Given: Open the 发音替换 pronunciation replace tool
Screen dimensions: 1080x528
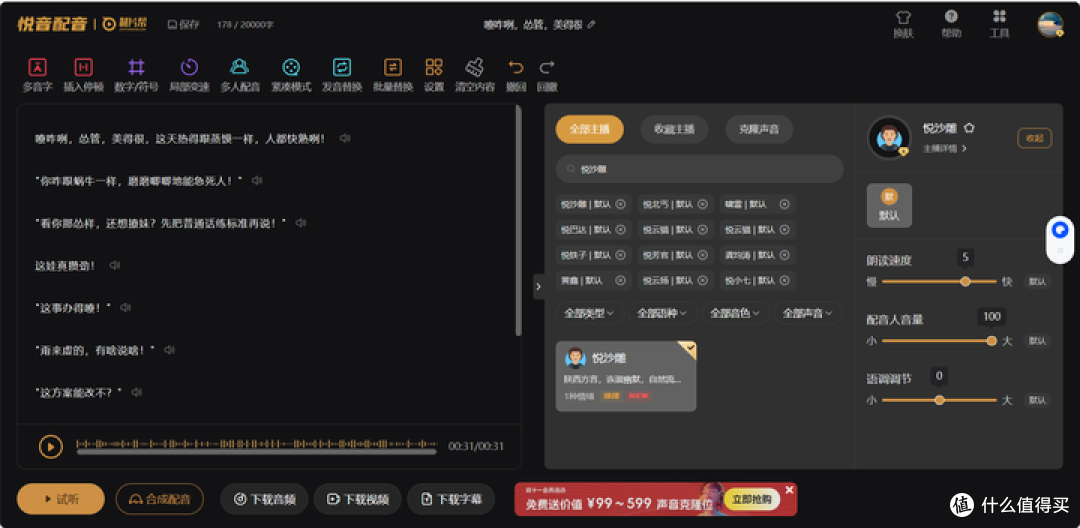Looking at the screenshot, I should click(x=342, y=75).
